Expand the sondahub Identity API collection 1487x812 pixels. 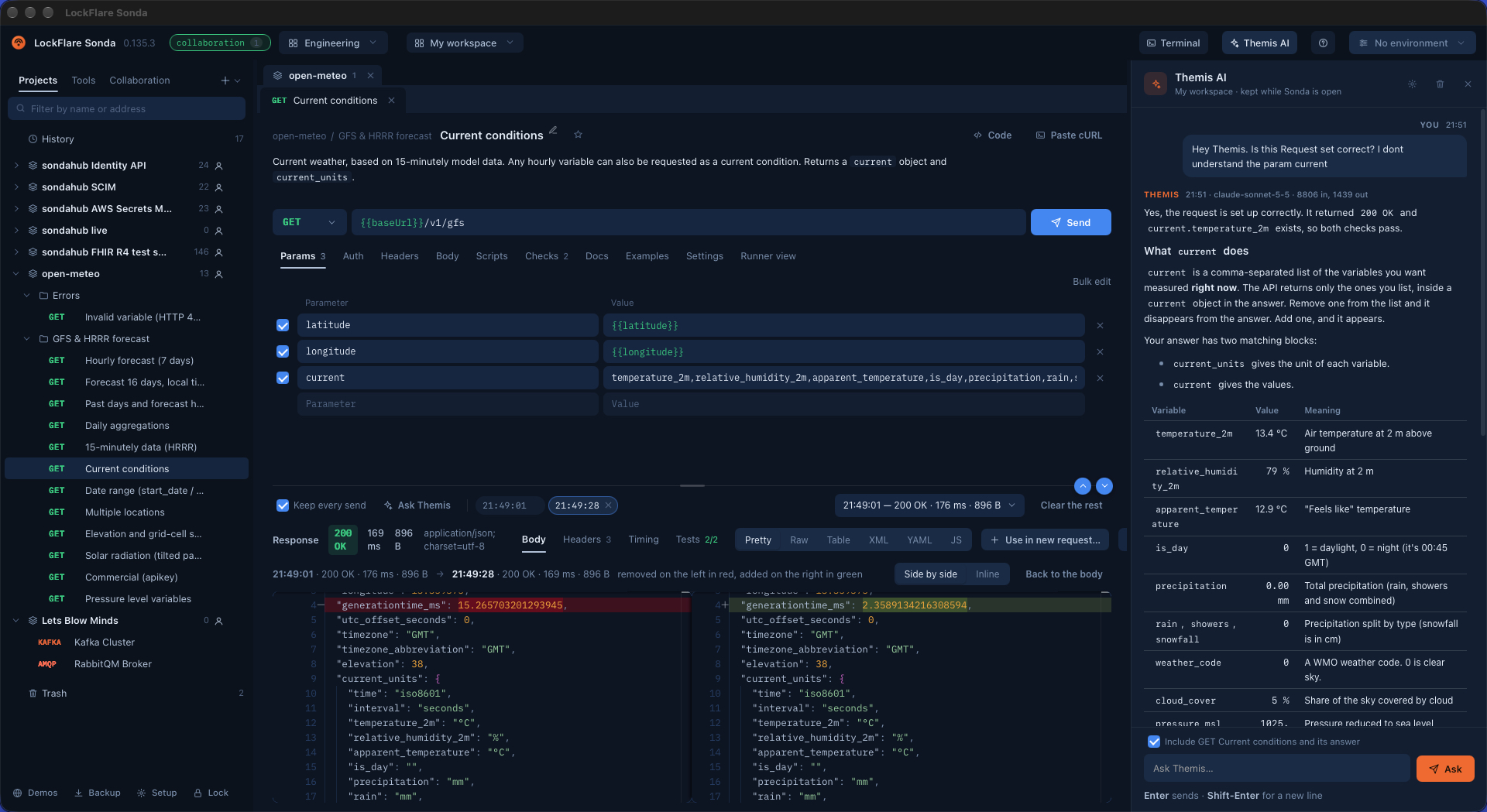16,166
